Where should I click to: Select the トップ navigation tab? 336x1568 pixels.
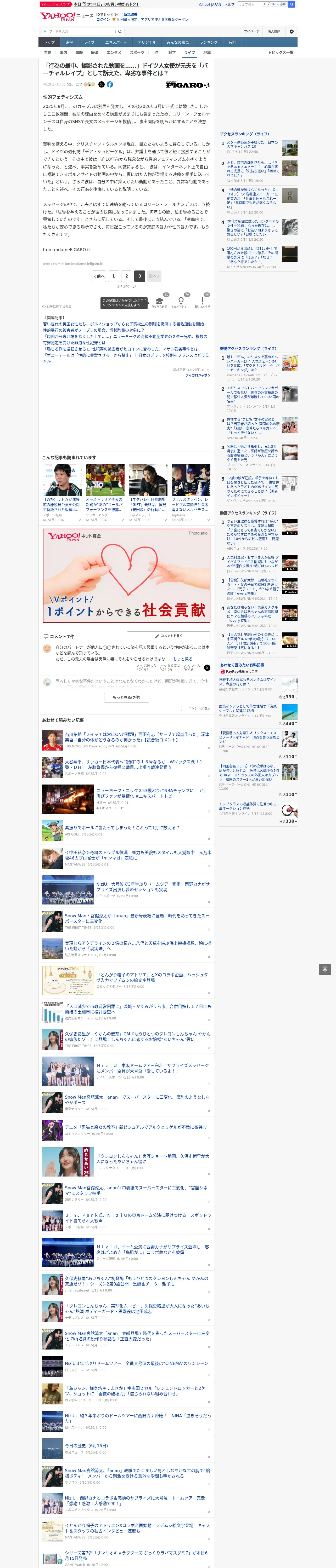tap(49, 43)
